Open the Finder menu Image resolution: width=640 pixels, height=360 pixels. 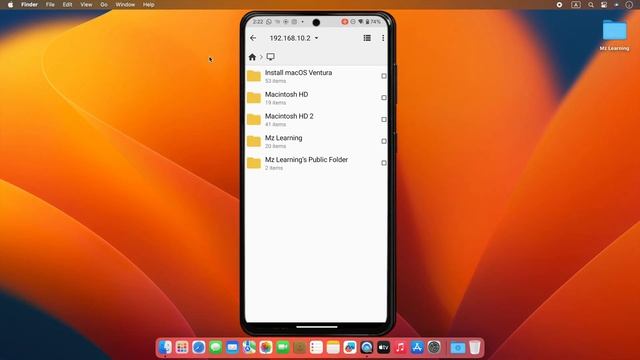29,4
